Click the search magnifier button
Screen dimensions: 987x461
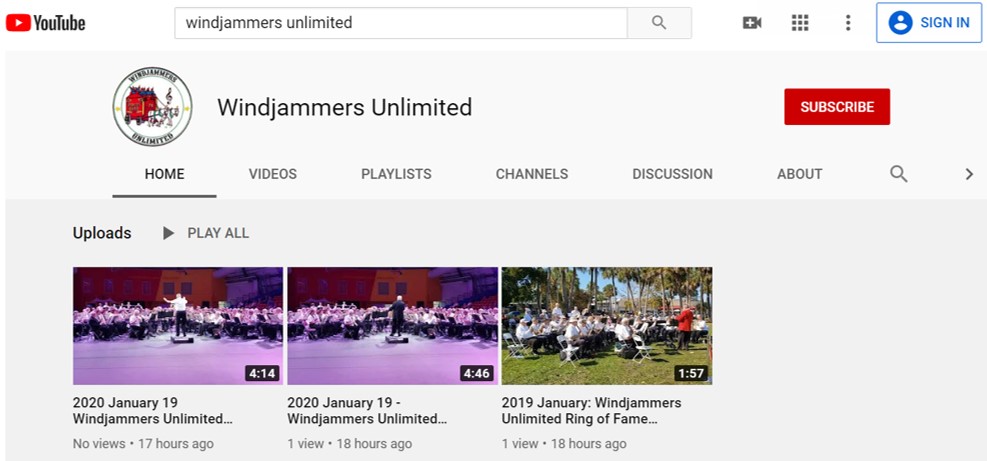click(x=659, y=23)
